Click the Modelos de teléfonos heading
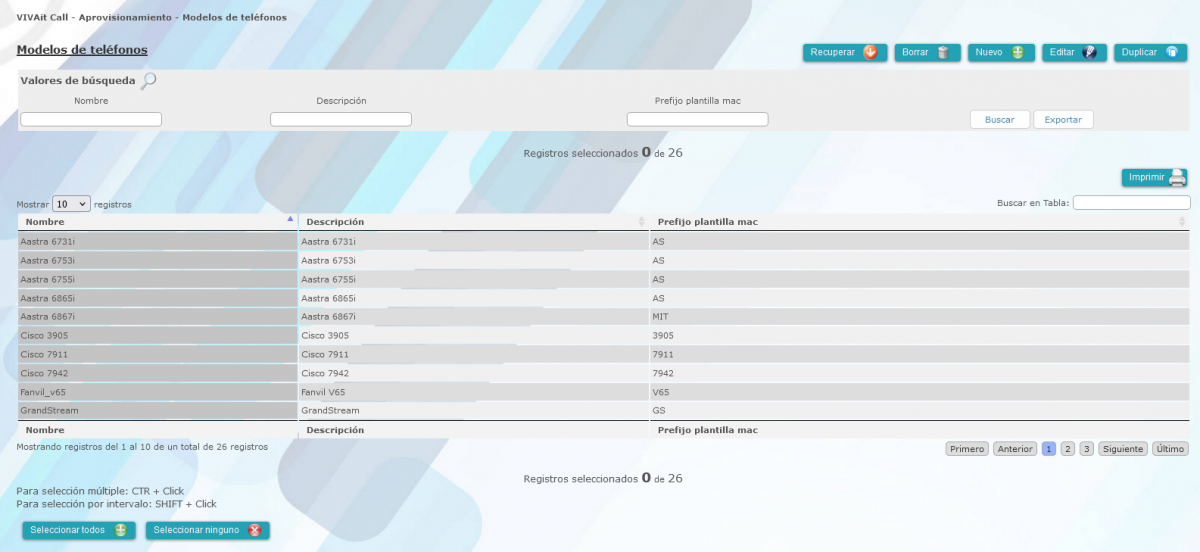The image size is (1200, 552). coord(82,49)
